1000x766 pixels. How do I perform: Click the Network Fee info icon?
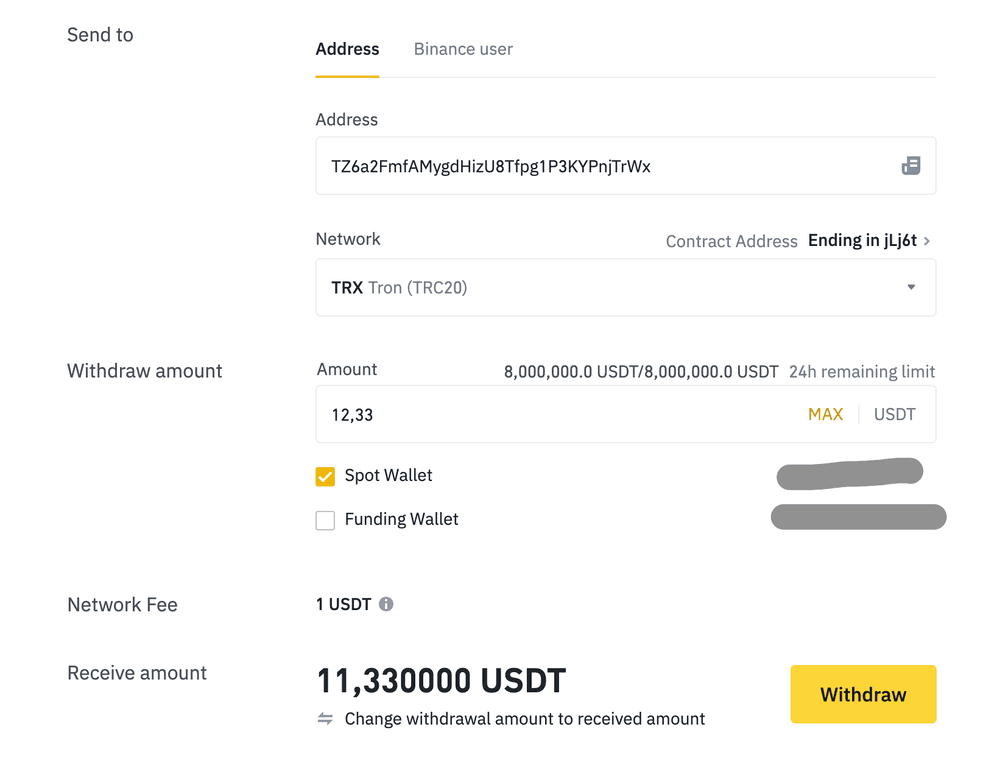(x=386, y=604)
